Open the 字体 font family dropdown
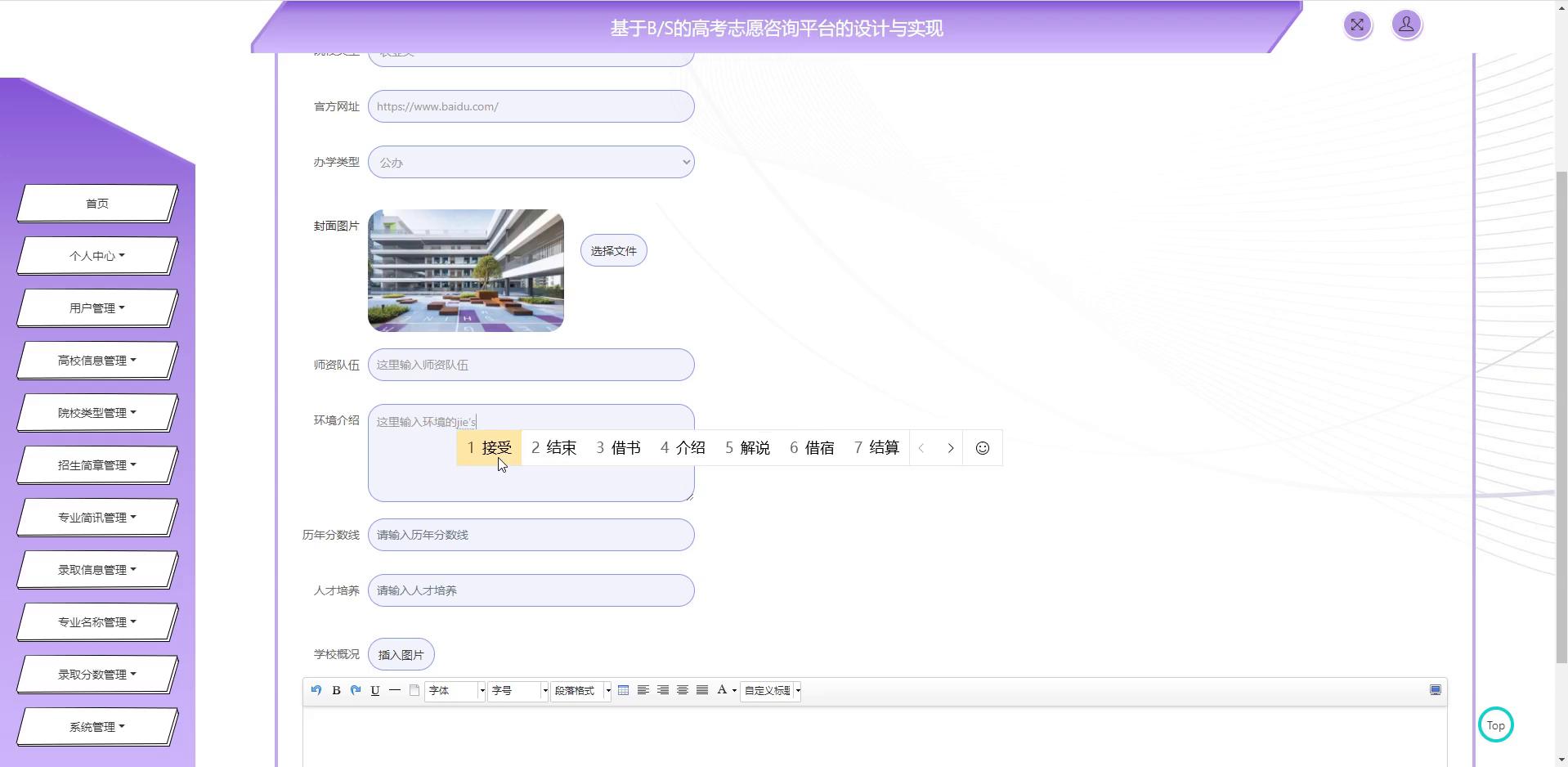 click(x=455, y=691)
